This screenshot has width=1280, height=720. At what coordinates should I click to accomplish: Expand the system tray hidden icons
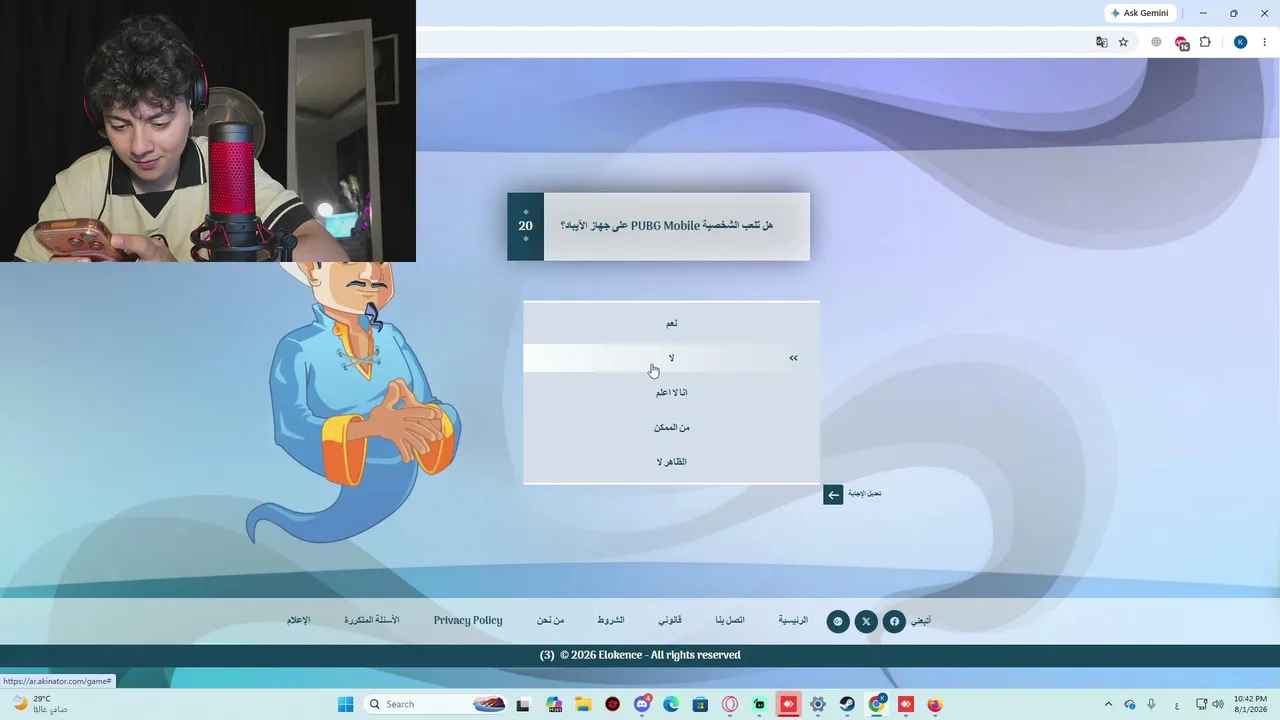[x=1108, y=704]
